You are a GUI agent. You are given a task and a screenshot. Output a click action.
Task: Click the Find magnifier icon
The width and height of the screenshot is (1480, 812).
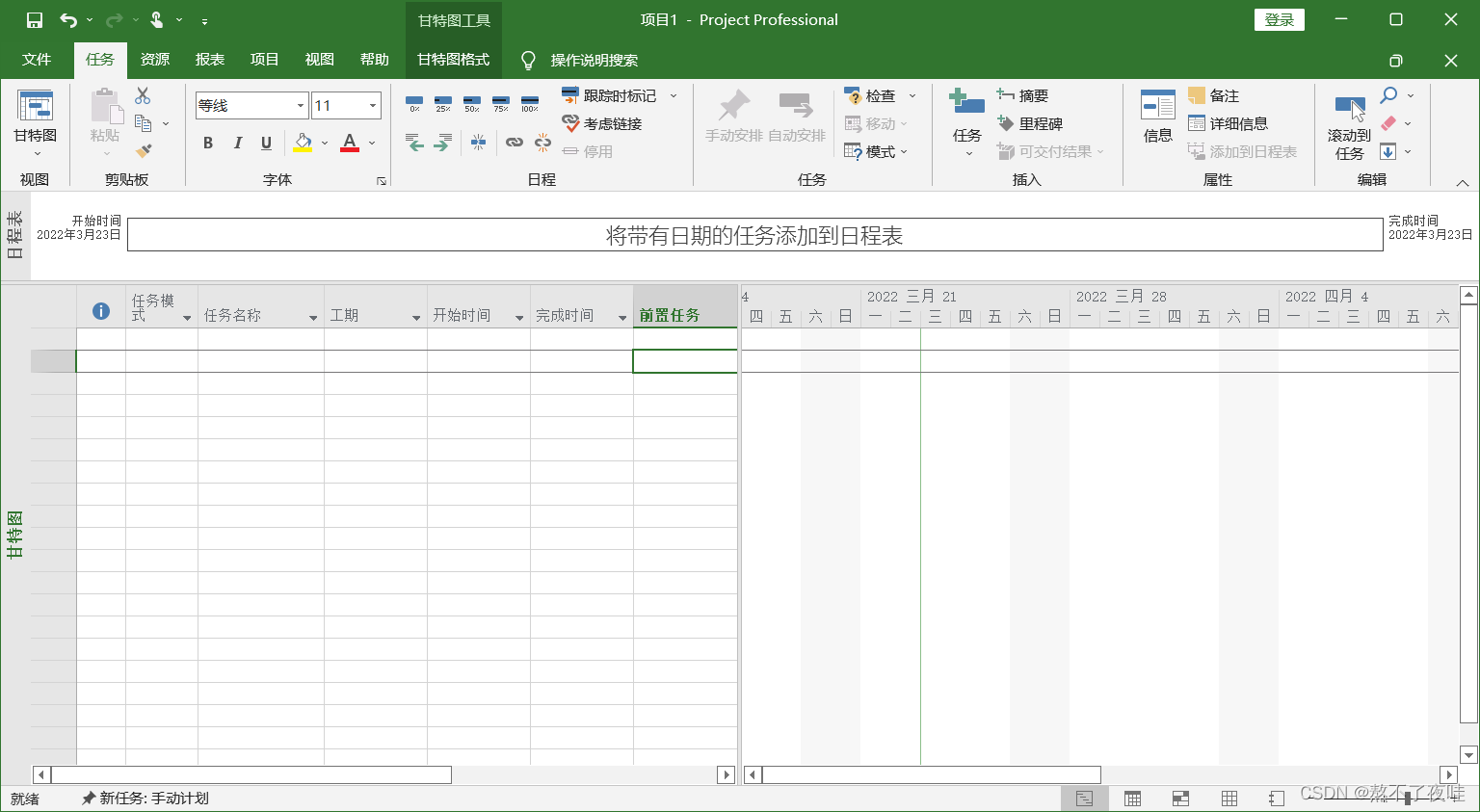[x=1388, y=95]
